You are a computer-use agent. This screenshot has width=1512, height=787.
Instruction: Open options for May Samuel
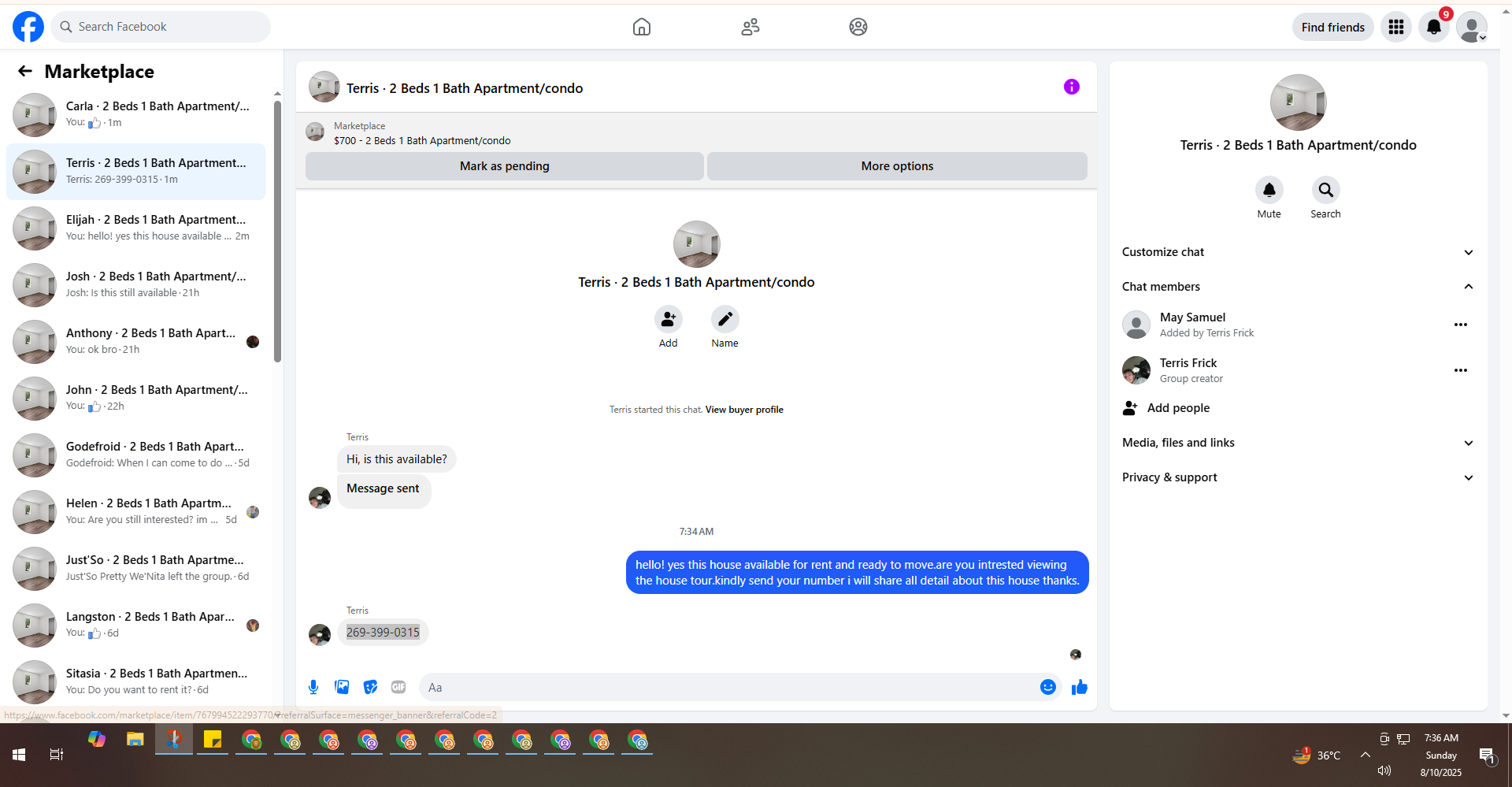pos(1461,325)
